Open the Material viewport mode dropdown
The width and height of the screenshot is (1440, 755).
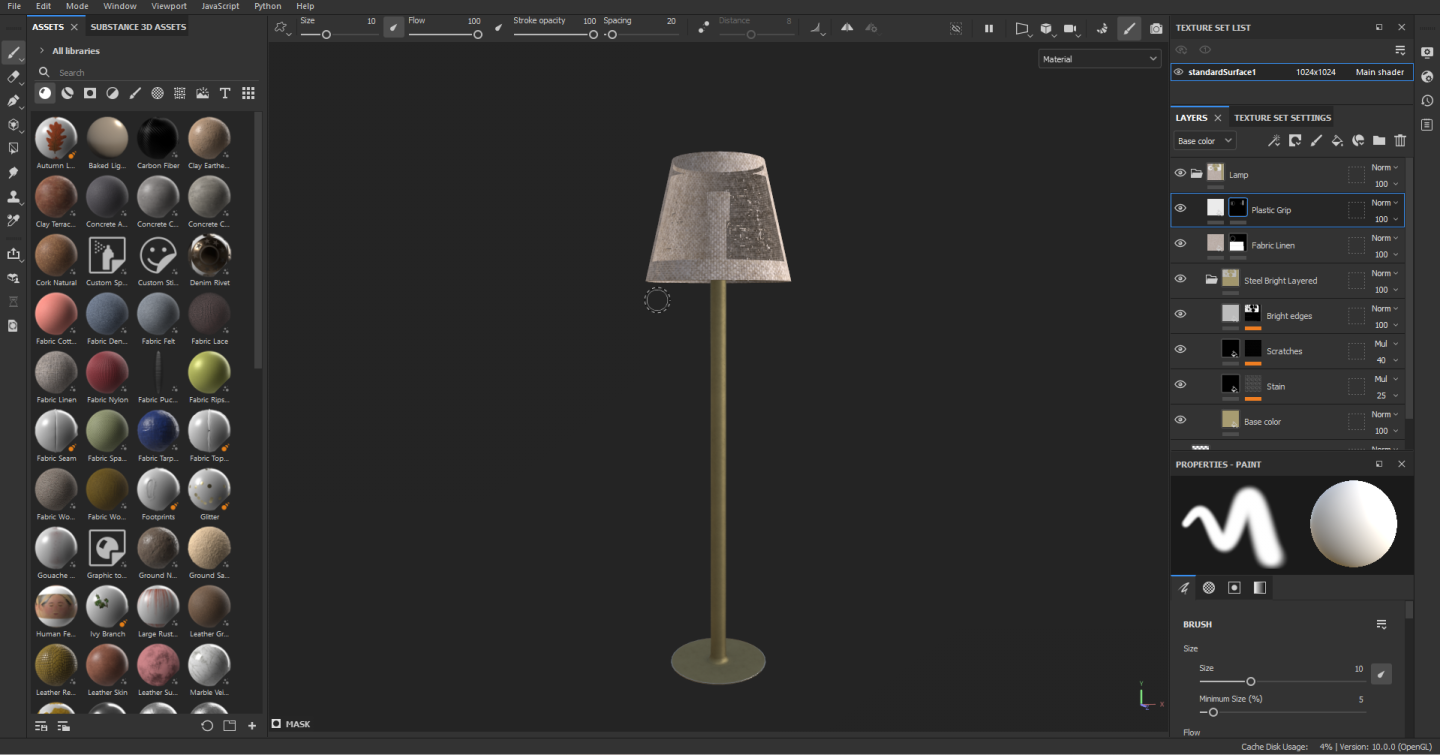1099,59
